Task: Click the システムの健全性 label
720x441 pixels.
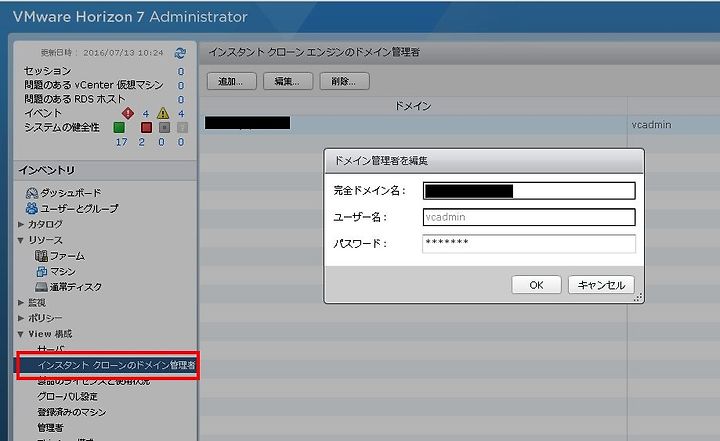Action: click(x=62, y=127)
